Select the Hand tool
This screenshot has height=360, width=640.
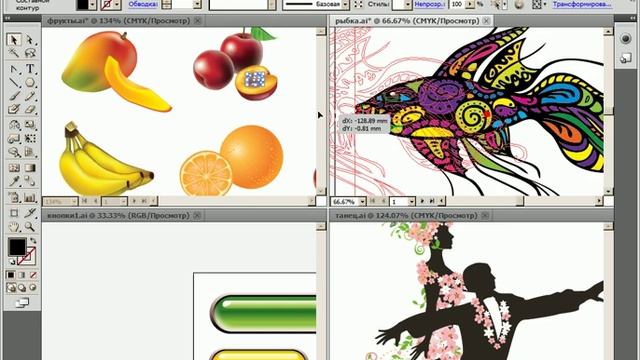(14, 227)
